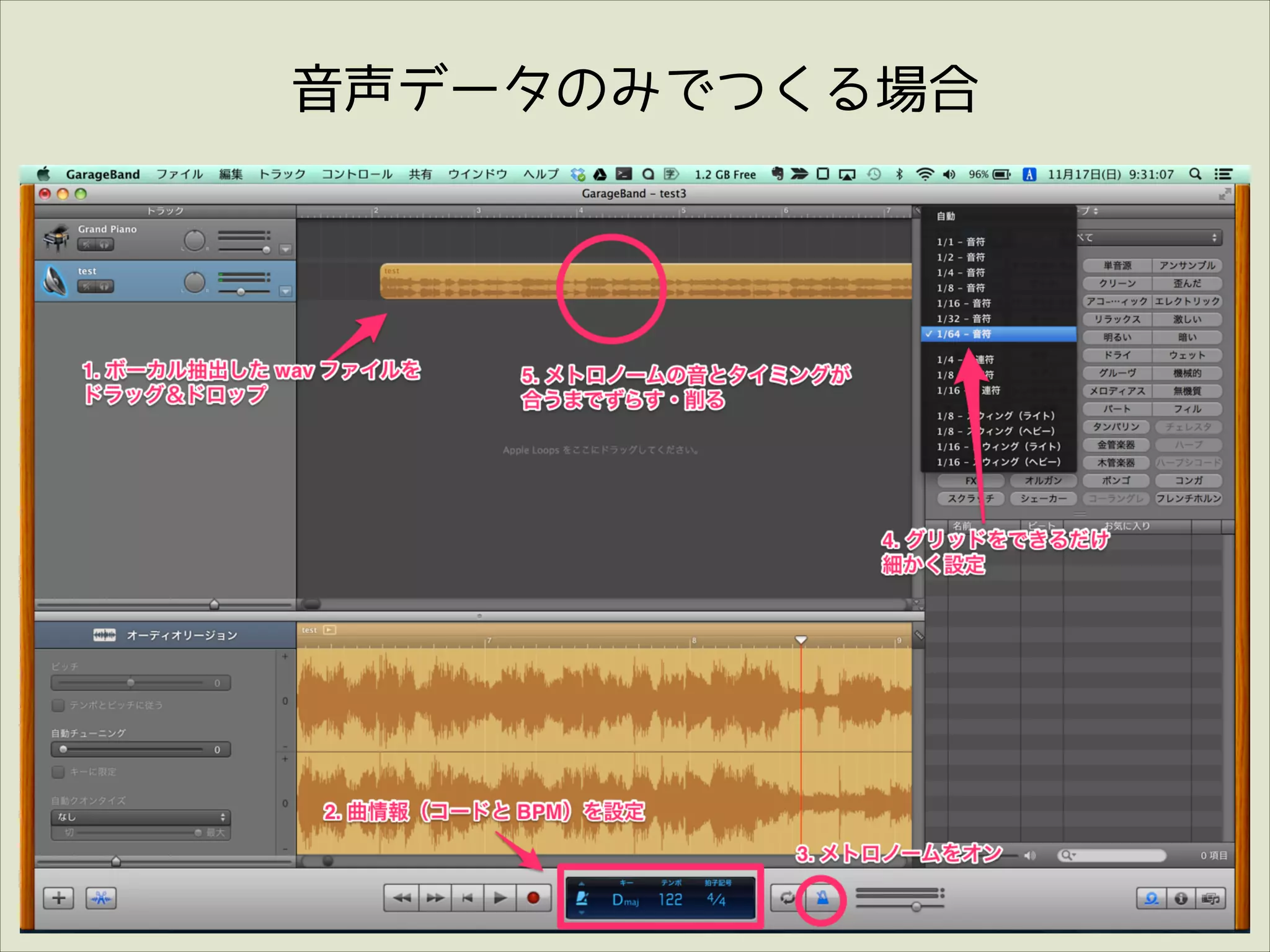Viewport: 1270px width, 952px height.
Task: Click the loop preview speaker icon
Action: click(x=1030, y=856)
